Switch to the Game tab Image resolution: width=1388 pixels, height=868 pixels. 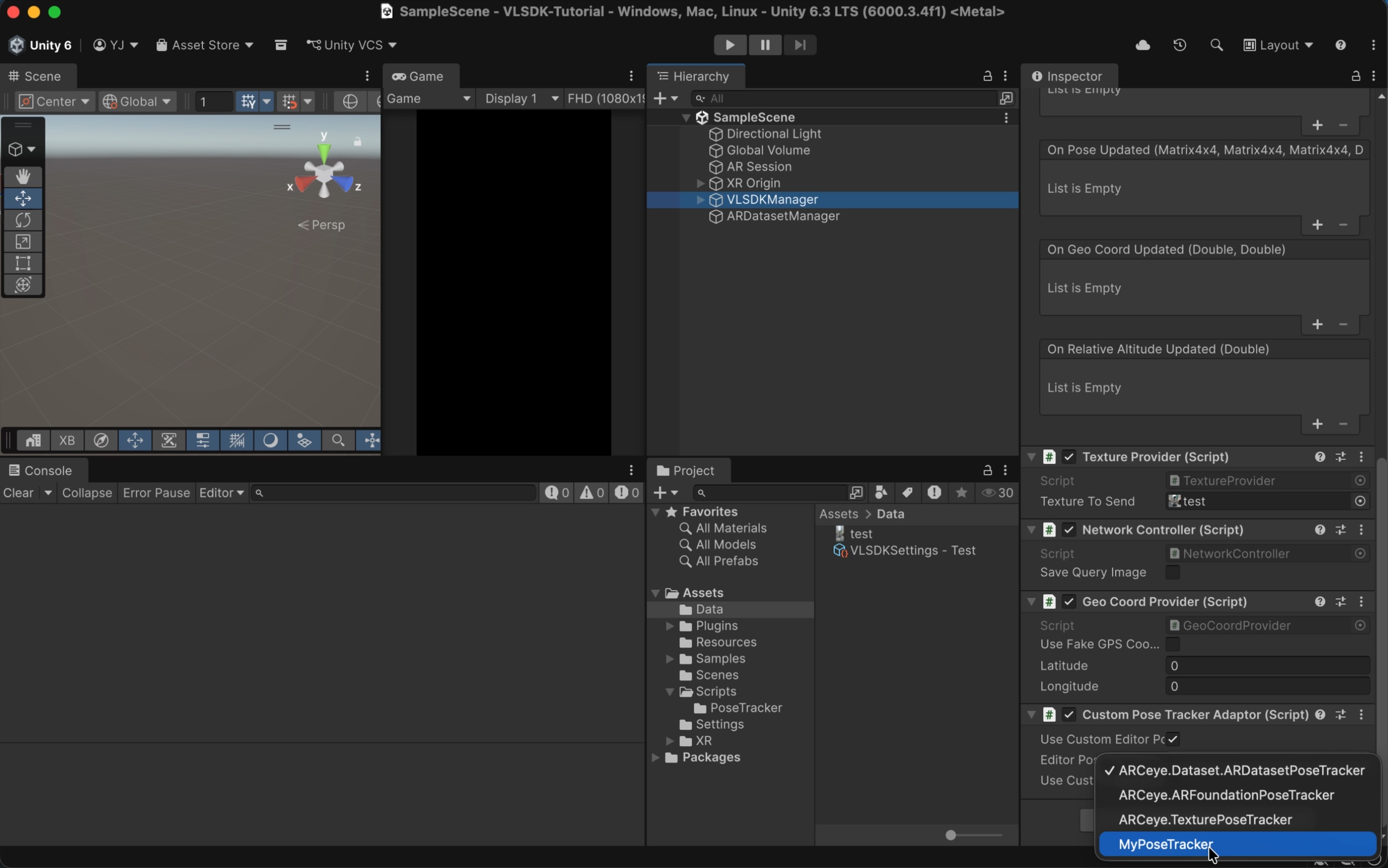420,77
